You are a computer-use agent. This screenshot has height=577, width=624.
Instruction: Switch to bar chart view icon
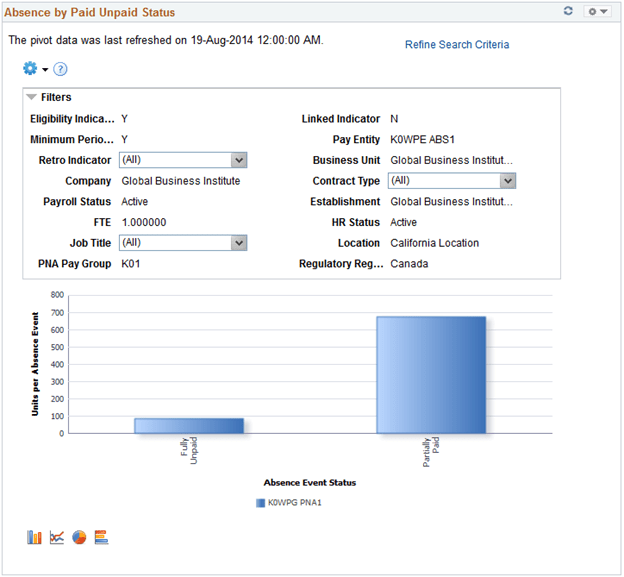(34, 537)
